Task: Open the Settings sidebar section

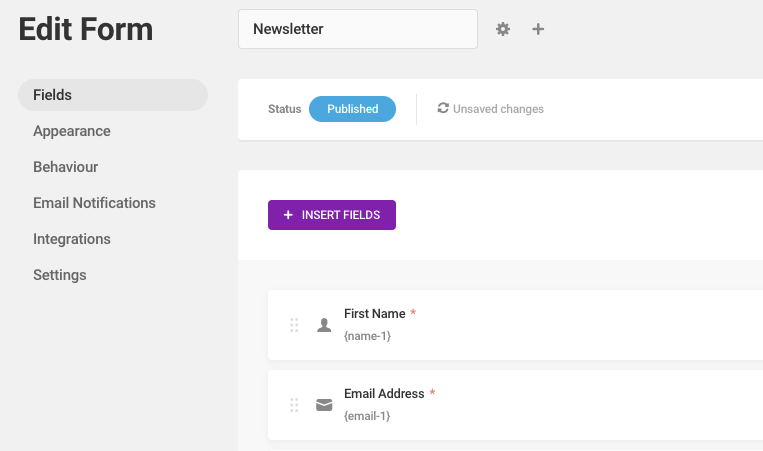Action: click(x=59, y=275)
